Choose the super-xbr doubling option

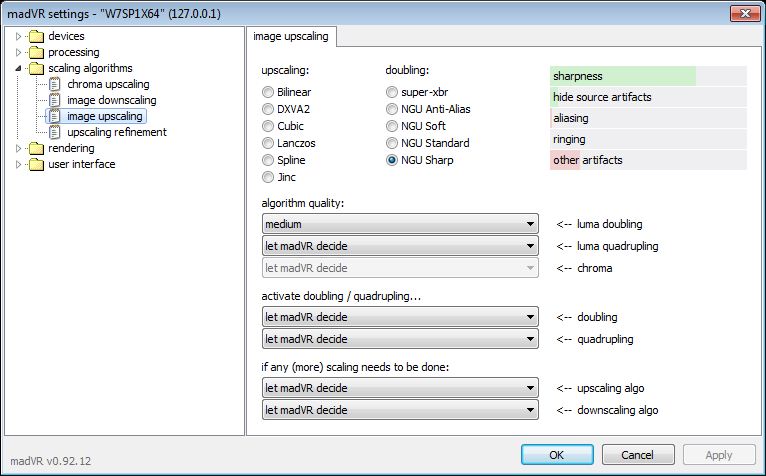tap(393, 92)
